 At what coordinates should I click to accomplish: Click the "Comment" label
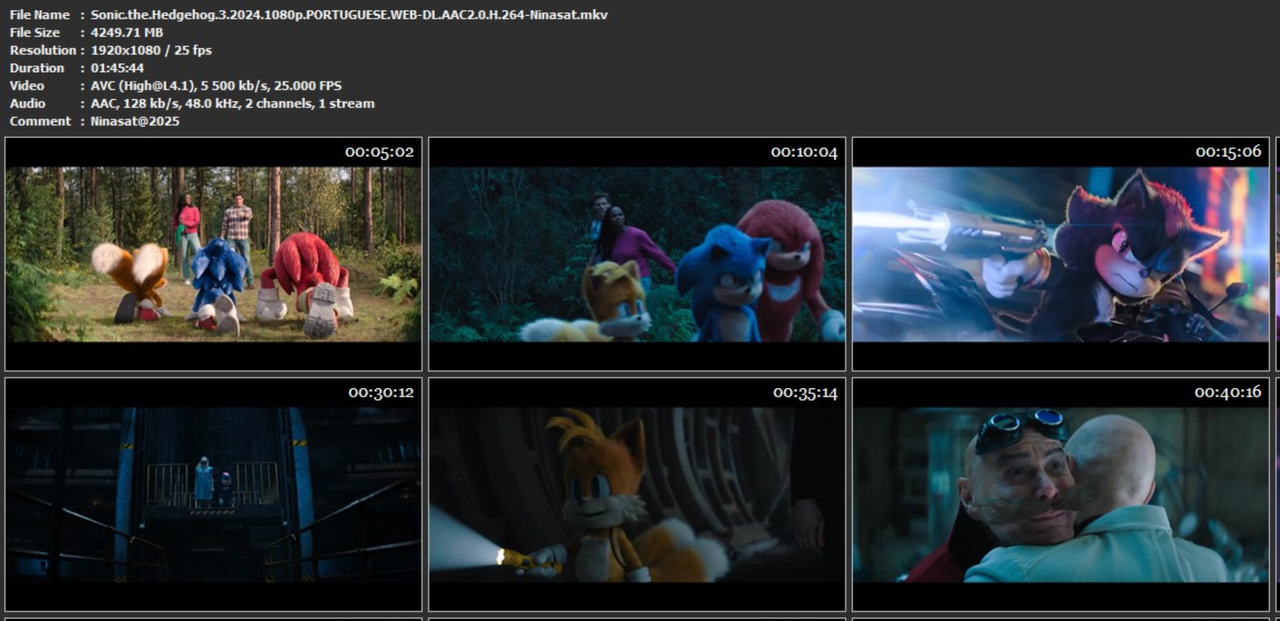40,121
